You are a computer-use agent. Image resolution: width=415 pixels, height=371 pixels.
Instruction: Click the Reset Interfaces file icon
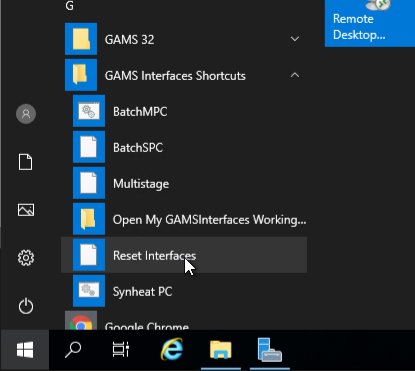point(89,255)
